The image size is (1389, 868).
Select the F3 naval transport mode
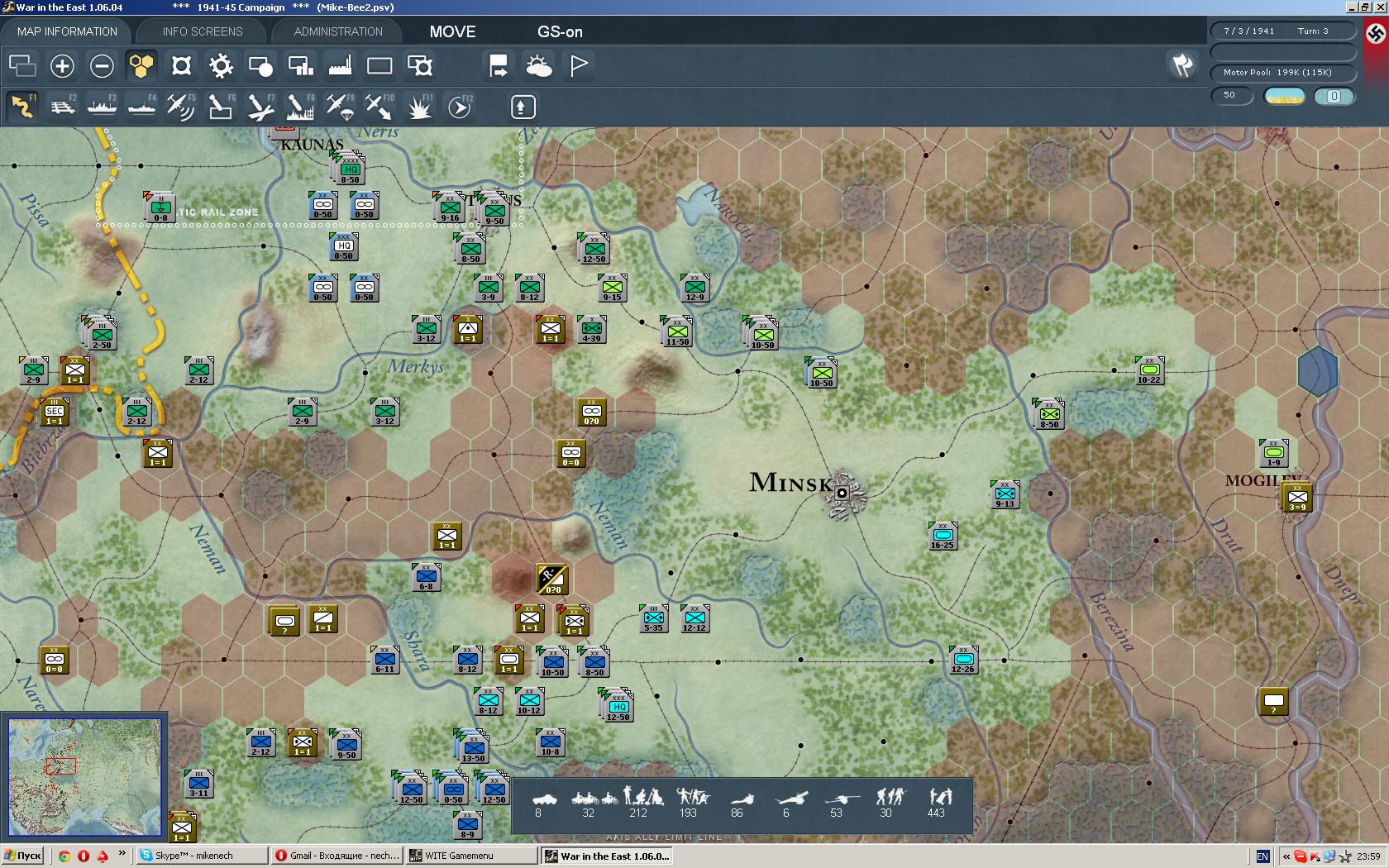102,107
